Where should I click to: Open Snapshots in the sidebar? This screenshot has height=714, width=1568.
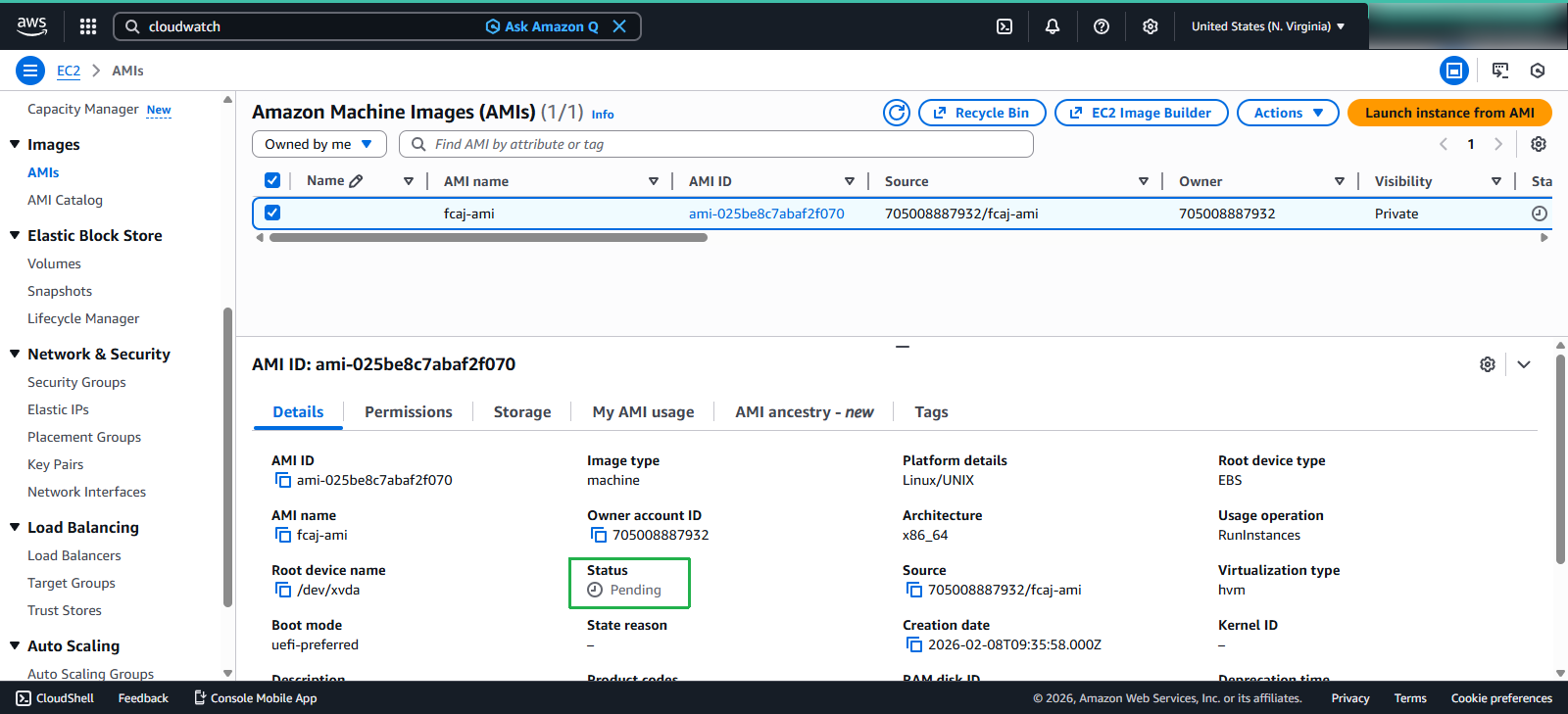(60, 291)
